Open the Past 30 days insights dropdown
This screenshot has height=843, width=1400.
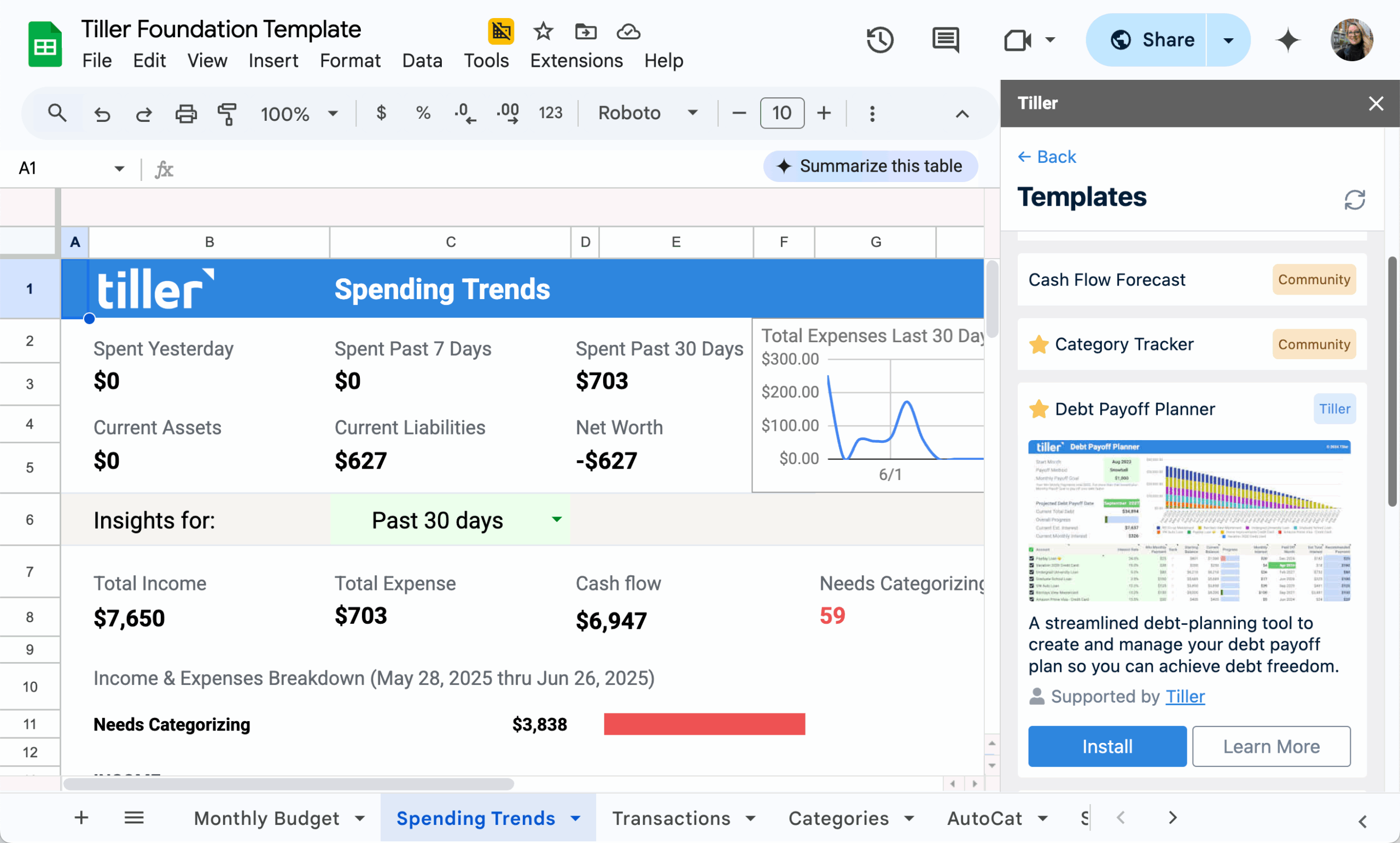[x=556, y=519]
